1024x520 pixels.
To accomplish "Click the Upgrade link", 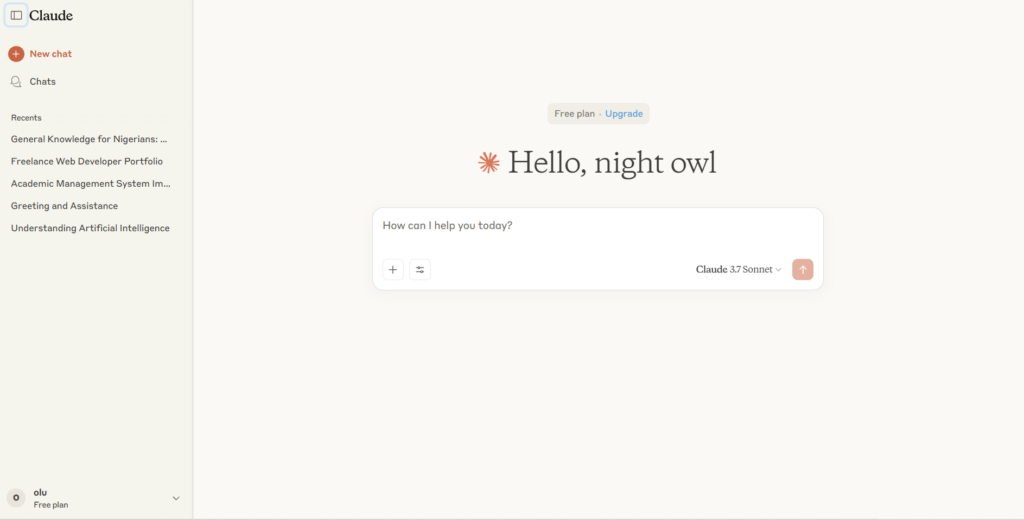I will (624, 114).
